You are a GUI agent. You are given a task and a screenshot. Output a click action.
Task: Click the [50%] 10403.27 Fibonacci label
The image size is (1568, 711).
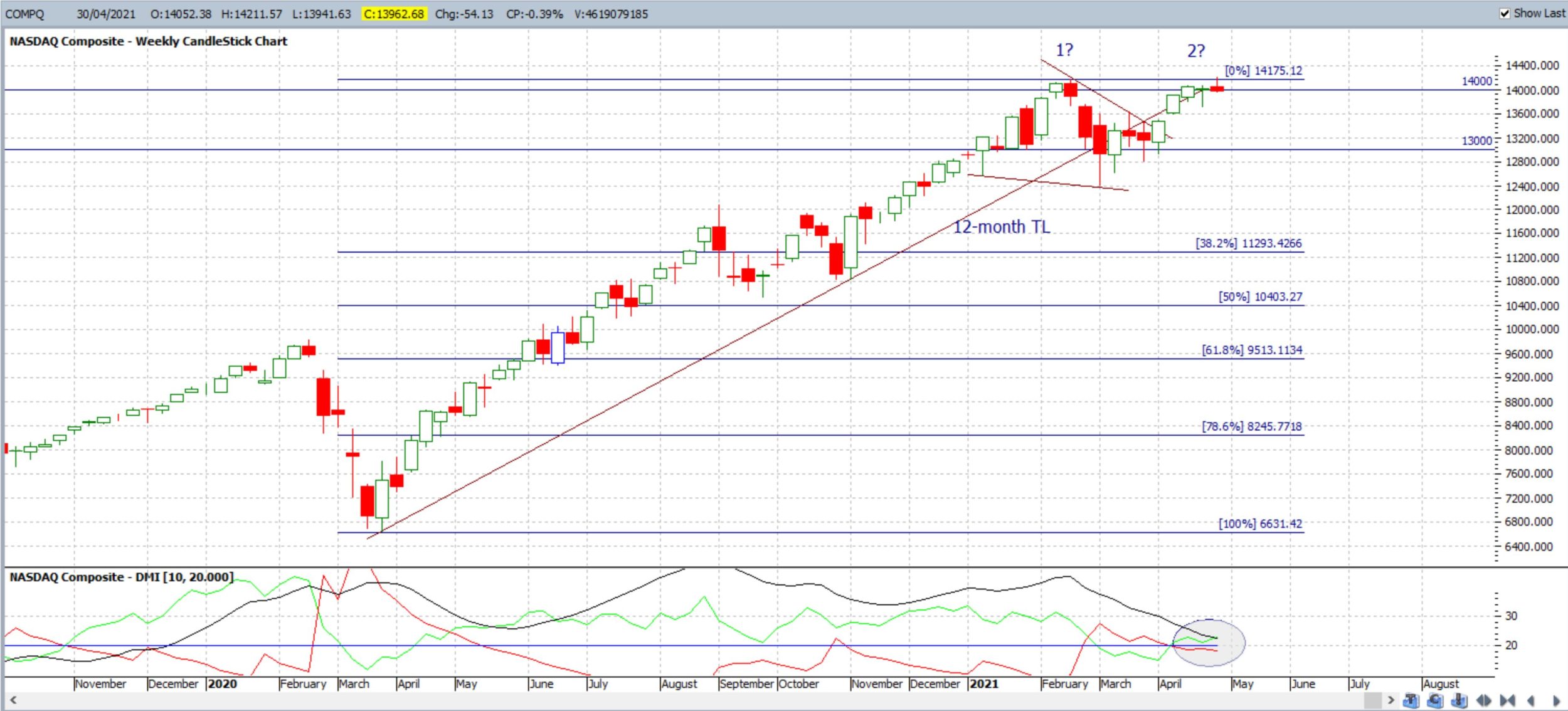tap(1260, 297)
